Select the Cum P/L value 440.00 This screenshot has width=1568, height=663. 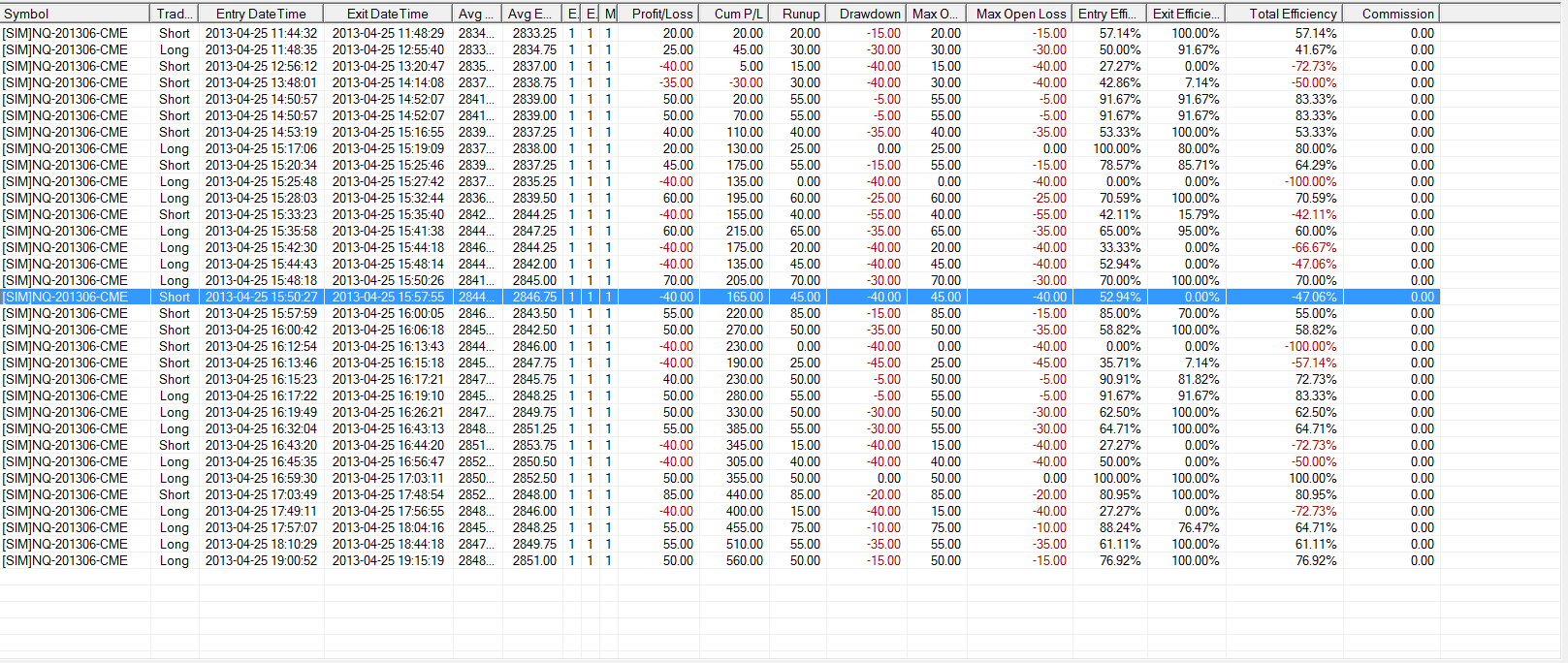(x=745, y=494)
